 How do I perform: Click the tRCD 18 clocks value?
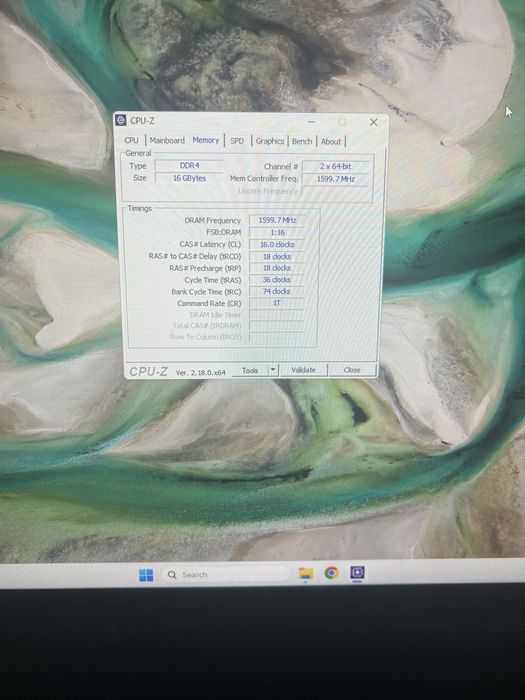coord(277,257)
